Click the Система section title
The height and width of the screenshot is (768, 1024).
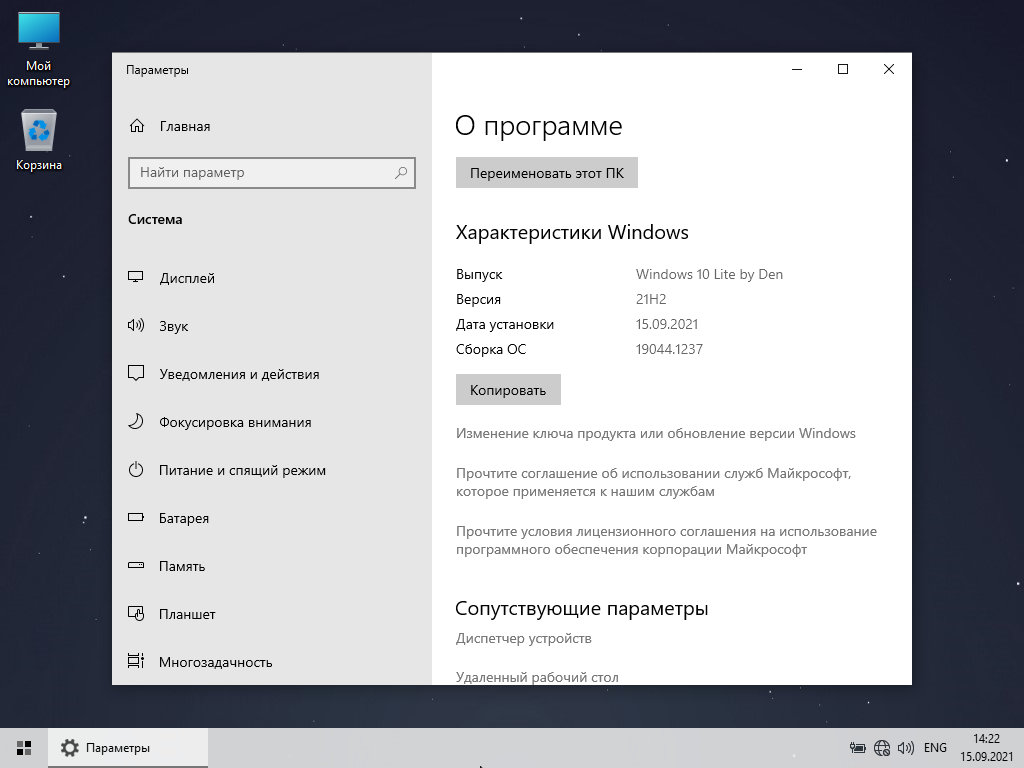155,219
